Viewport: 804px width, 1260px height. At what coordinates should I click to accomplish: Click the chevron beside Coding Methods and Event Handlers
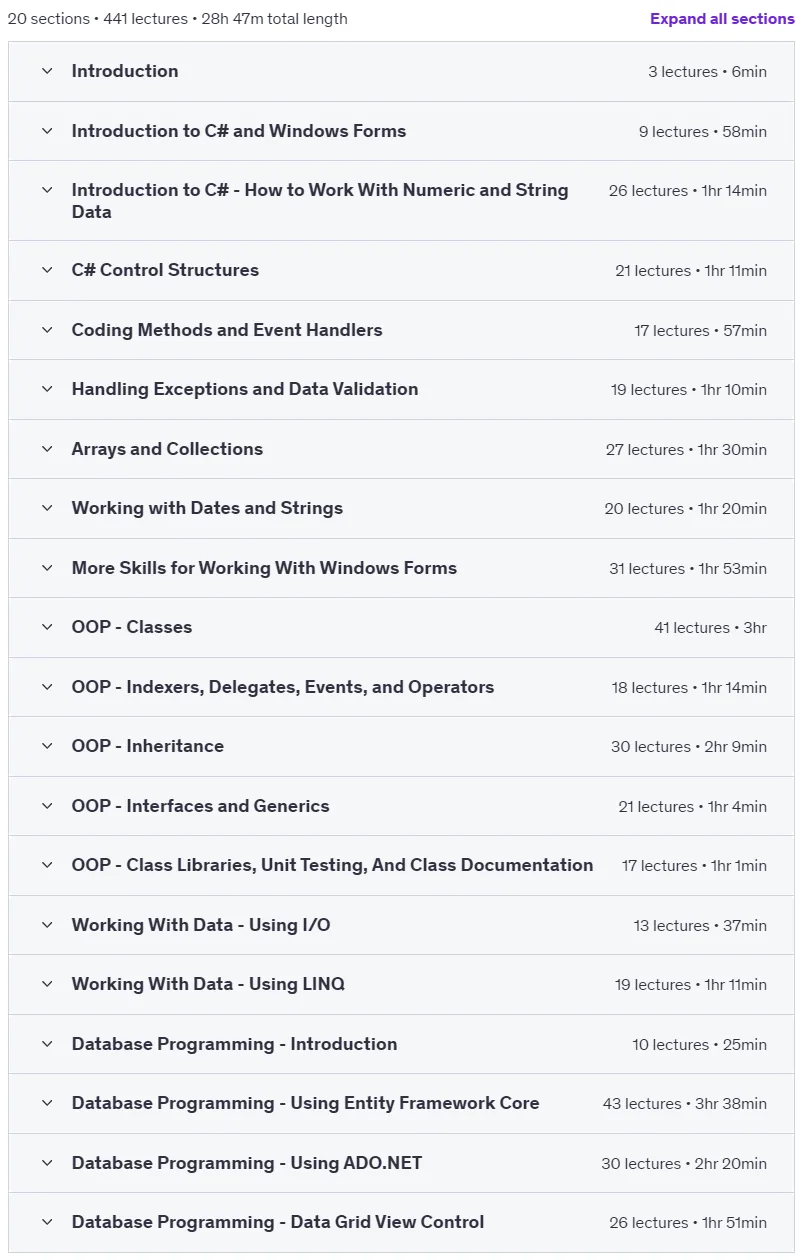[x=46, y=330]
